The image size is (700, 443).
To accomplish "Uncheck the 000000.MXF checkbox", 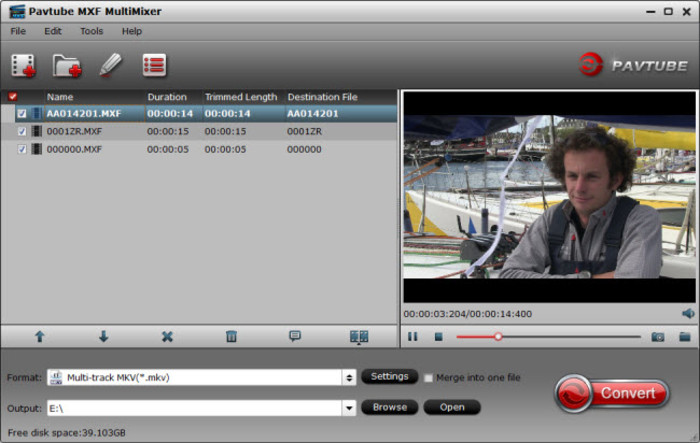I will pyautogui.click(x=21, y=149).
